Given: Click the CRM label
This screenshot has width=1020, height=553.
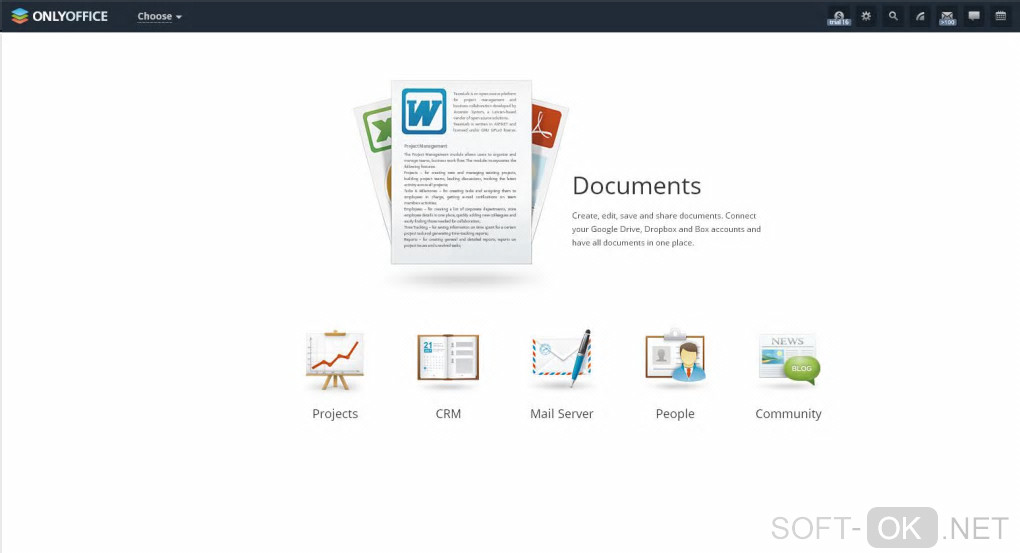Looking at the screenshot, I should (448, 414).
